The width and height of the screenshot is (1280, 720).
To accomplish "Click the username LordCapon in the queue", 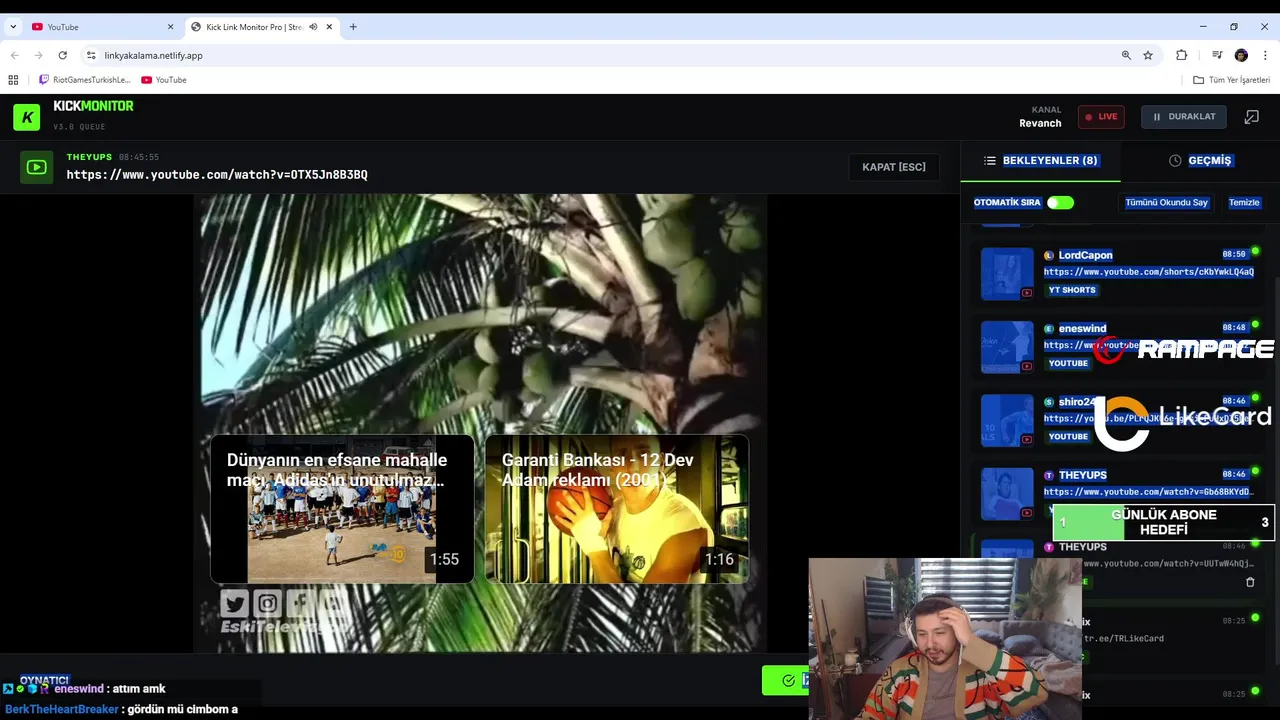I will (x=1085, y=255).
